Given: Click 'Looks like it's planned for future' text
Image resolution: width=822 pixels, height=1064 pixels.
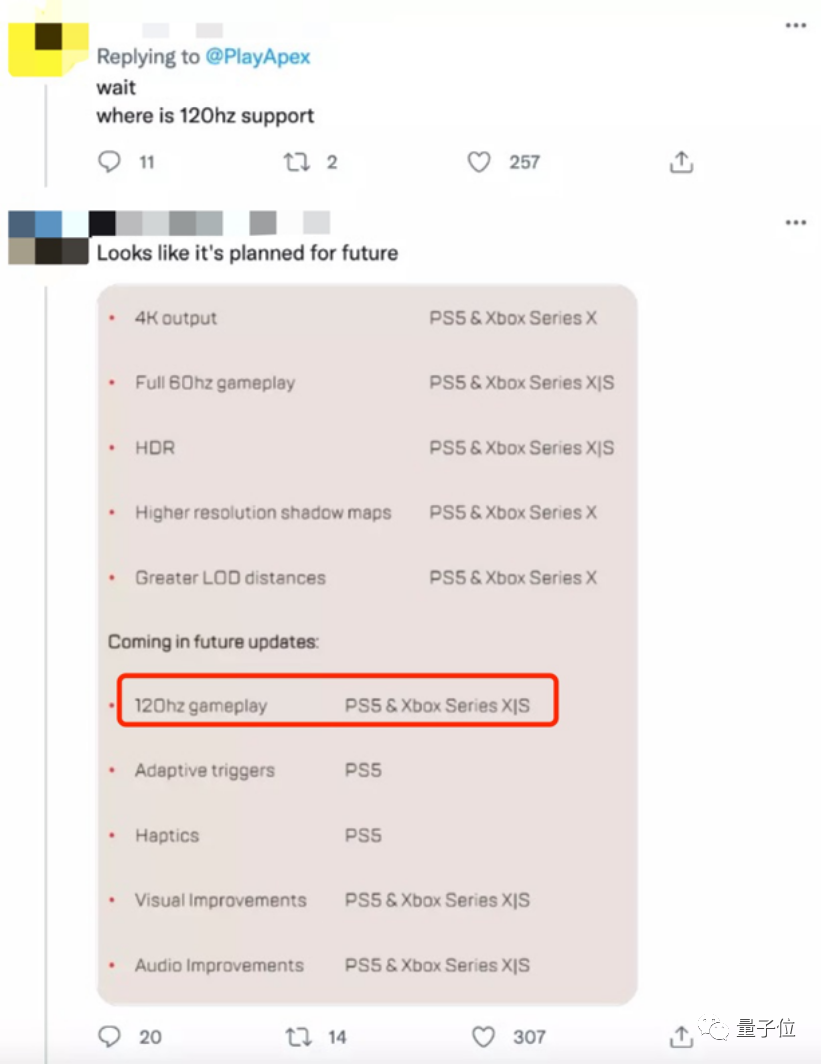Looking at the screenshot, I should (x=247, y=253).
